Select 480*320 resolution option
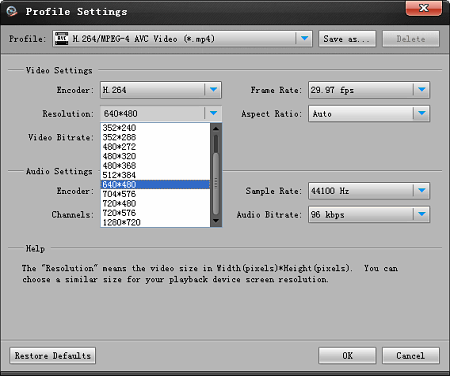The height and width of the screenshot is (376, 450). (155, 156)
